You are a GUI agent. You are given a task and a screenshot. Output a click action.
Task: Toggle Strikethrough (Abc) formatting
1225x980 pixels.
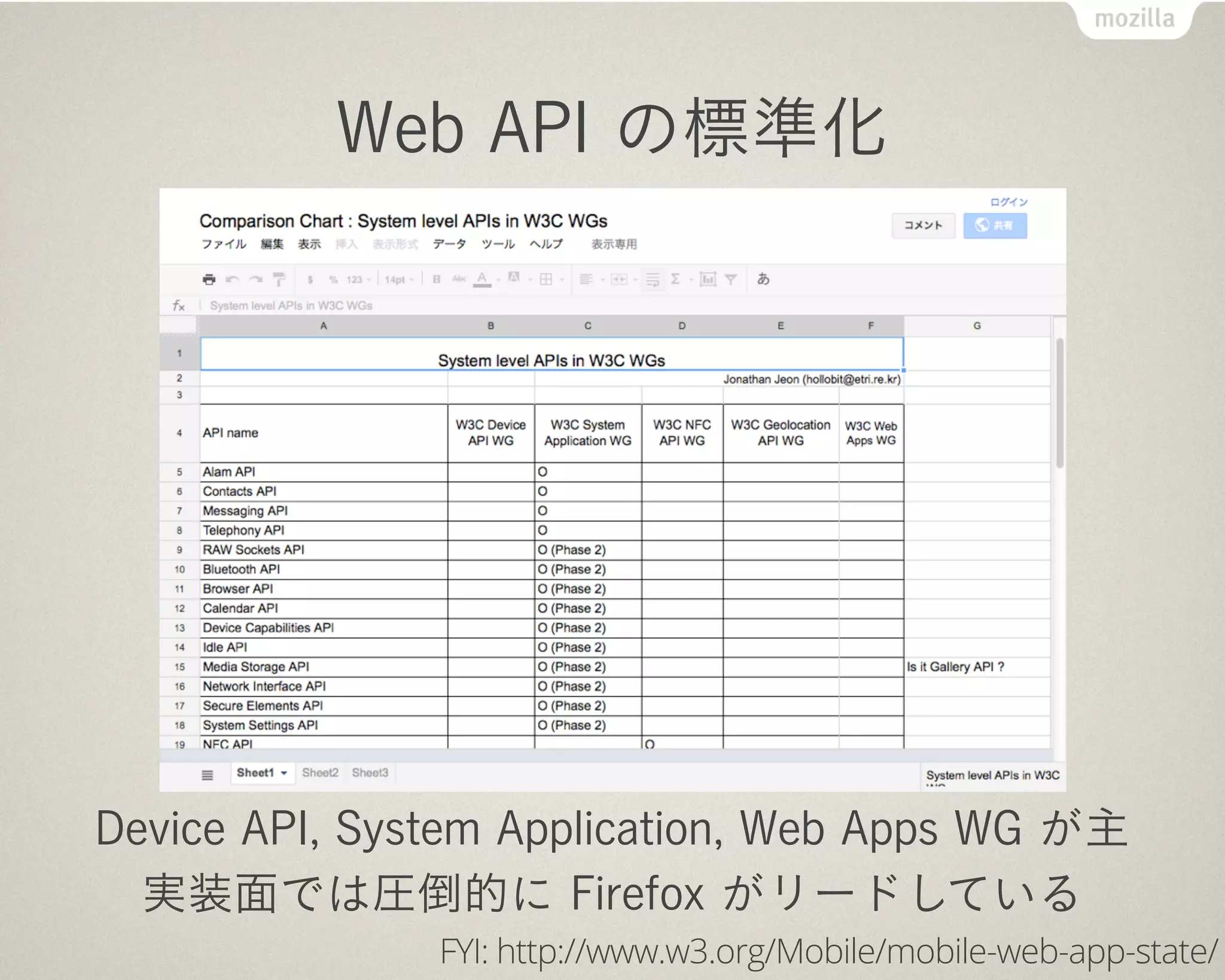459,279
